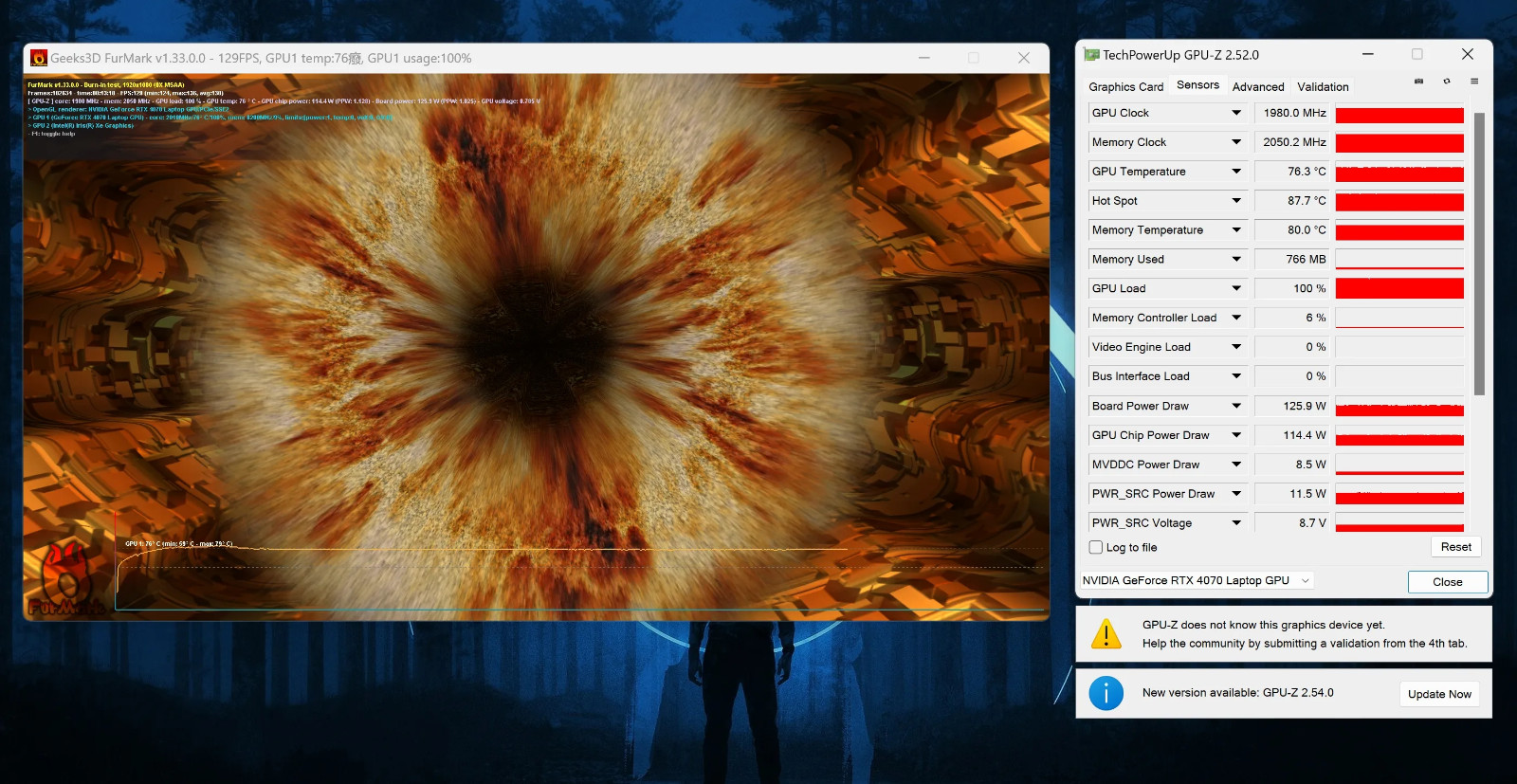Click the GPU Clock red history graph
The width and height of the screenshot is (1517, 784).
(x=1399, y=113)
